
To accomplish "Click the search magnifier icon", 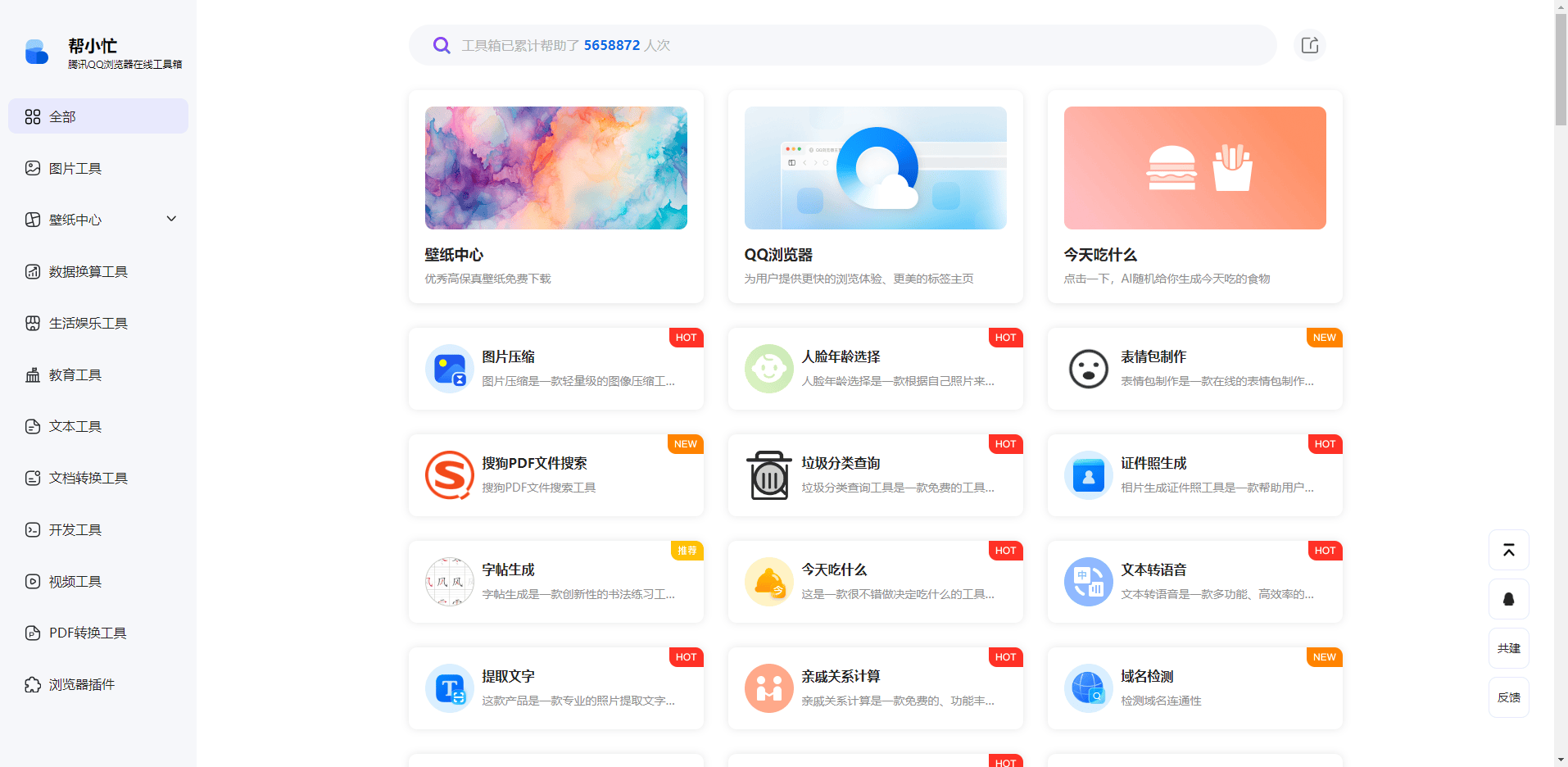I will (x=442, y=45).
